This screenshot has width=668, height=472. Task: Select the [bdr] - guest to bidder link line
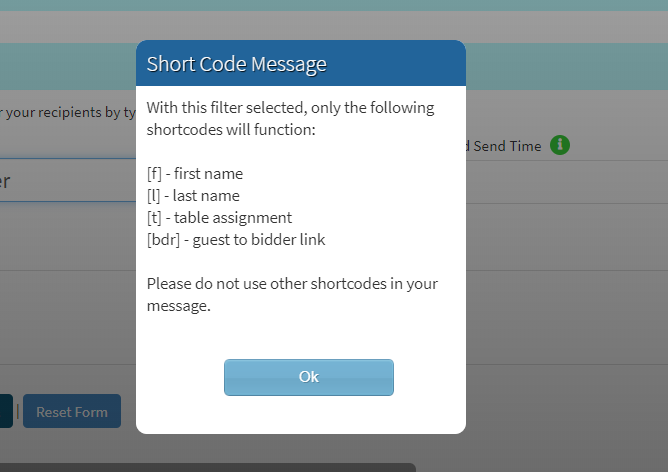click(x=236, y=240)
